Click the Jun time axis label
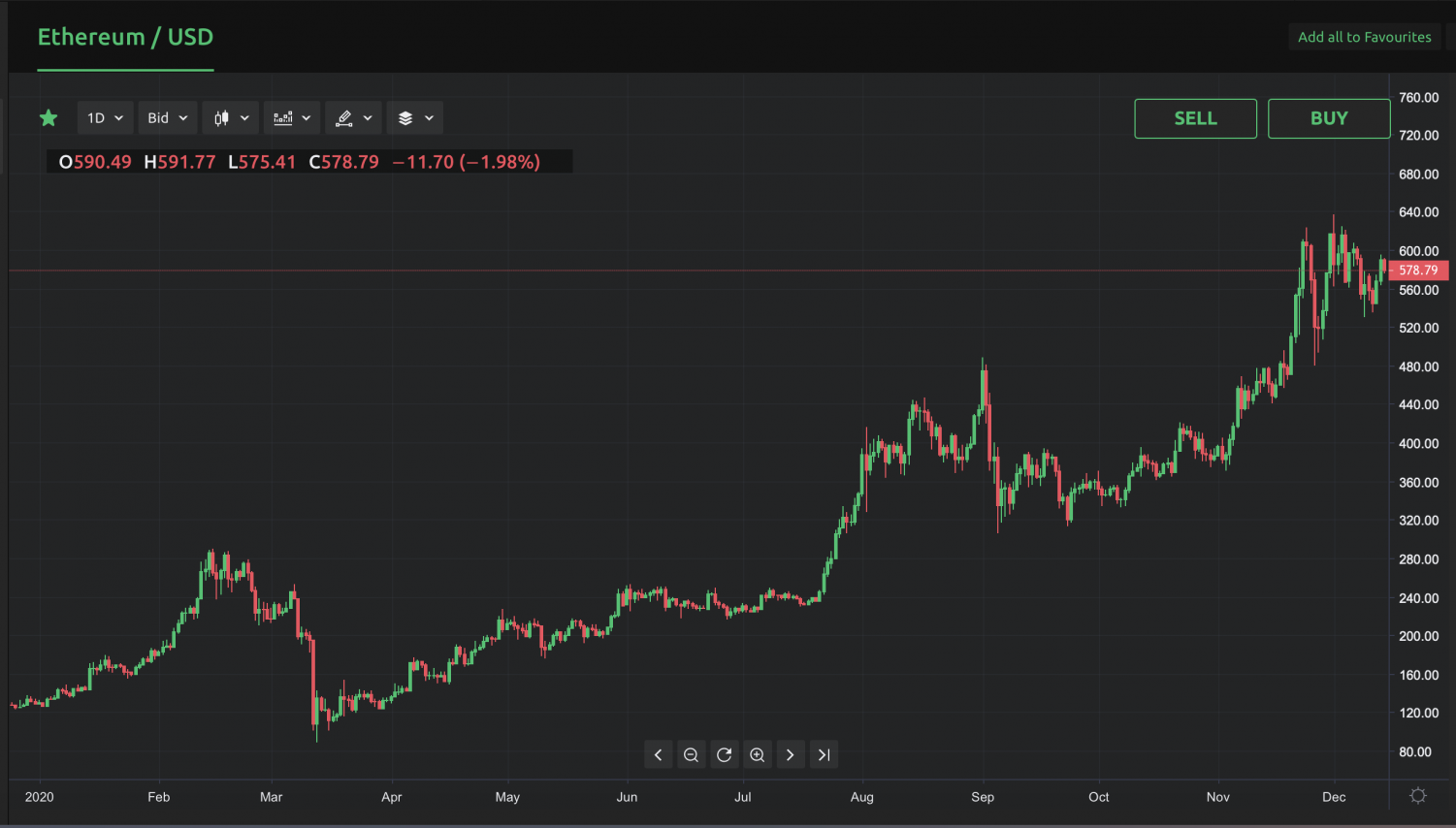 pyautogui.click(x=627, y=797)
